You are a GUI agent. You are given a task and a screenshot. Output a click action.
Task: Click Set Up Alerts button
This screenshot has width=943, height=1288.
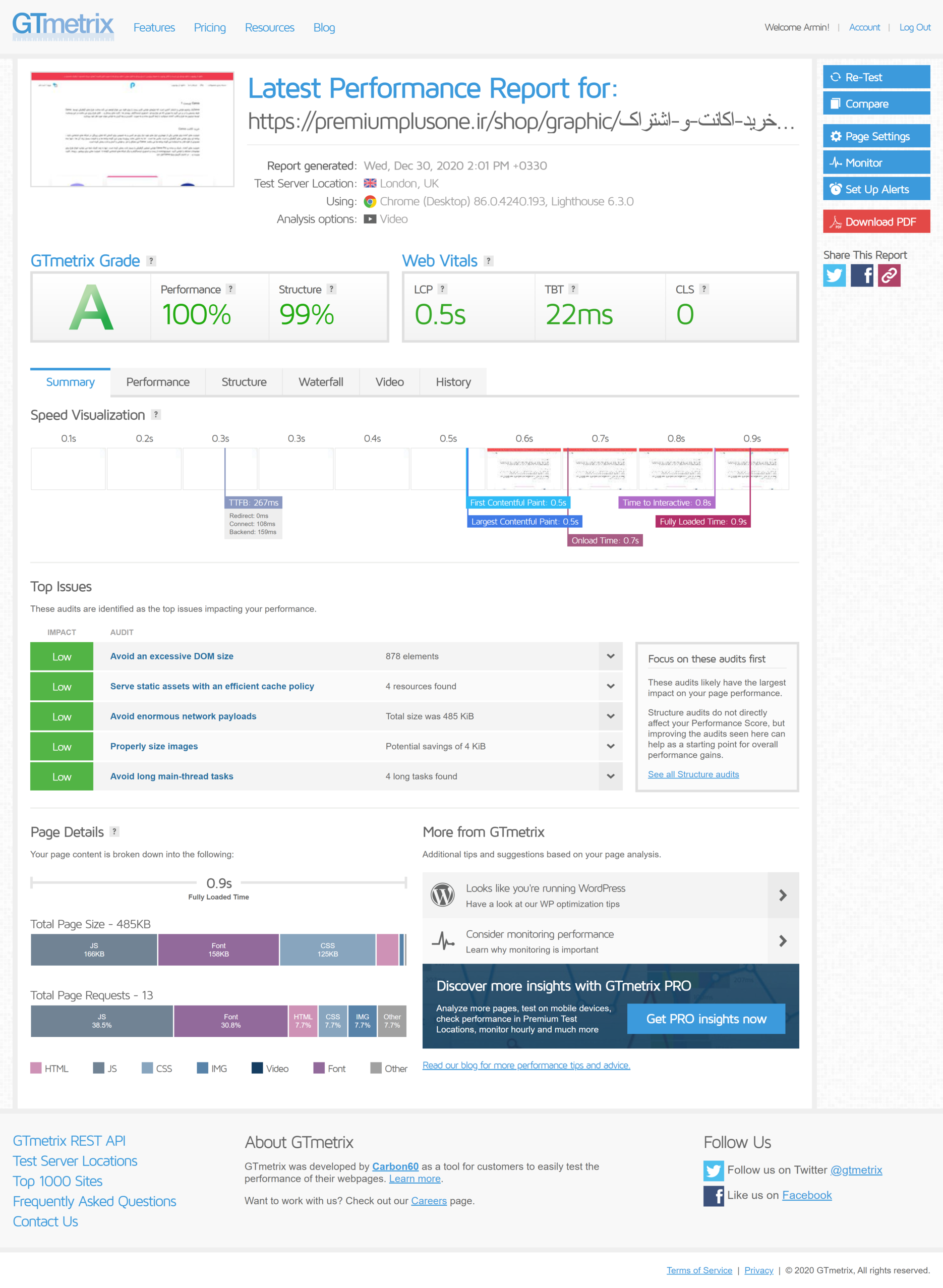(x=876, y=189)
